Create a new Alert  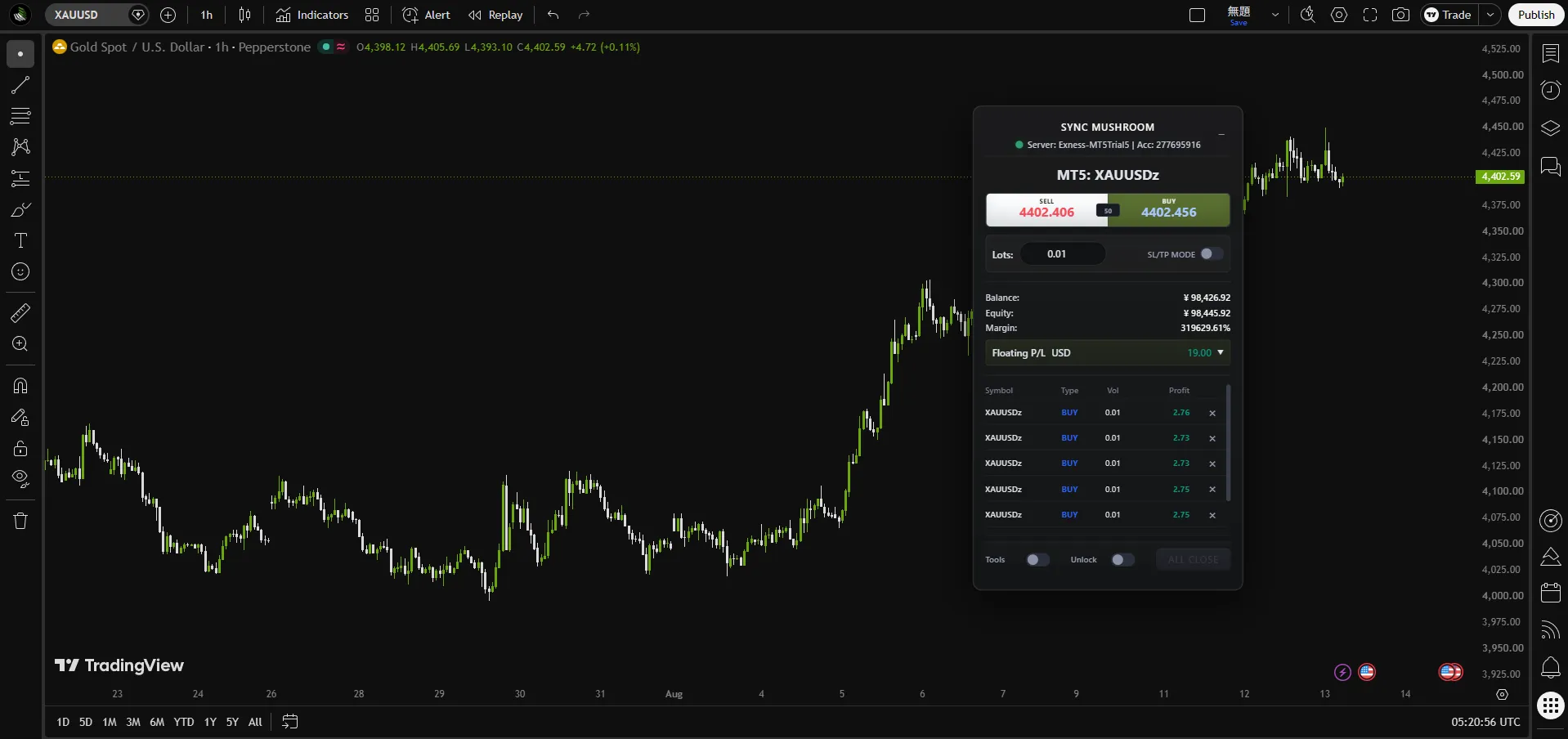point(427,15)
